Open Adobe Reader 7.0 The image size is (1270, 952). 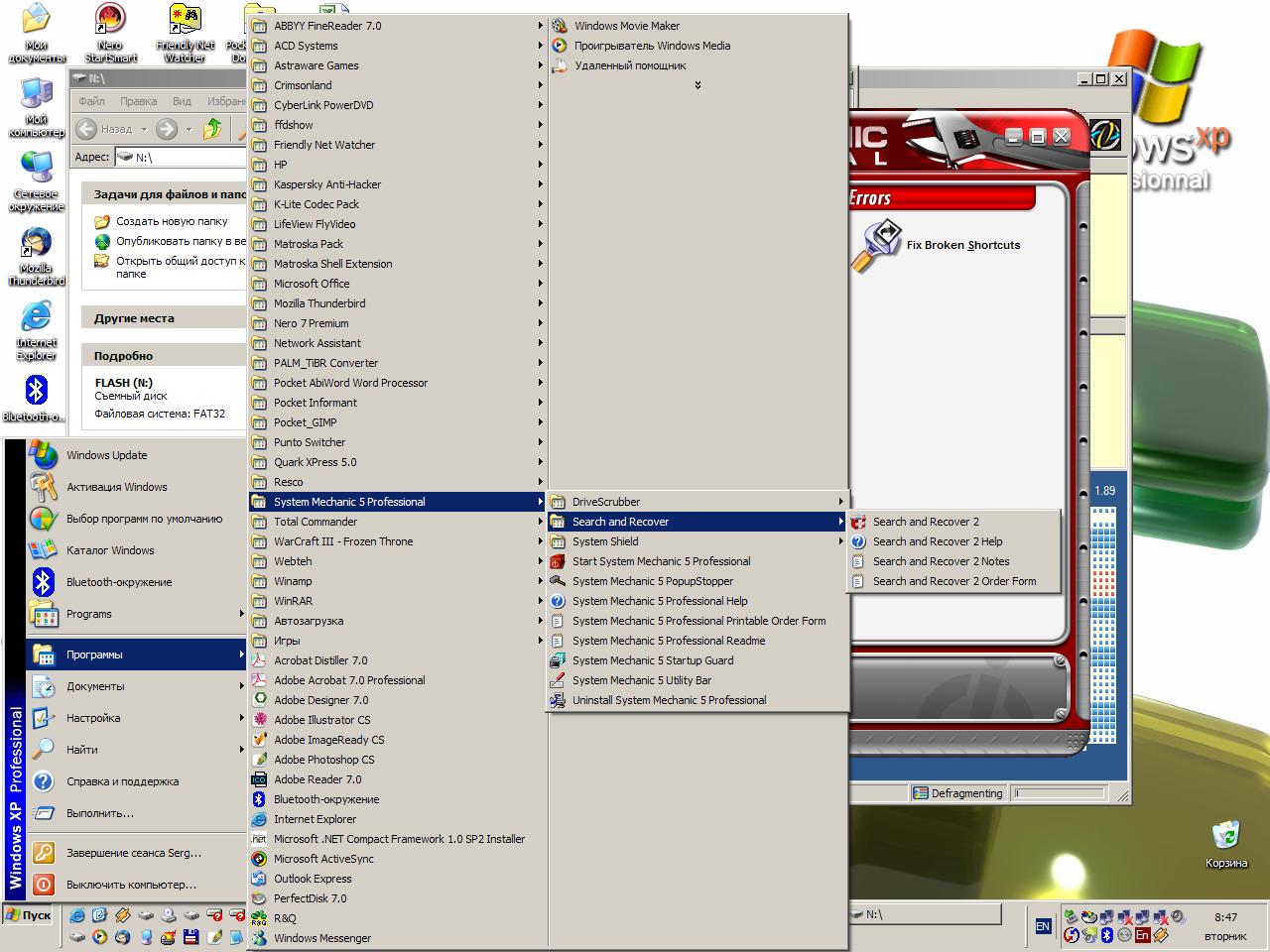398,779
